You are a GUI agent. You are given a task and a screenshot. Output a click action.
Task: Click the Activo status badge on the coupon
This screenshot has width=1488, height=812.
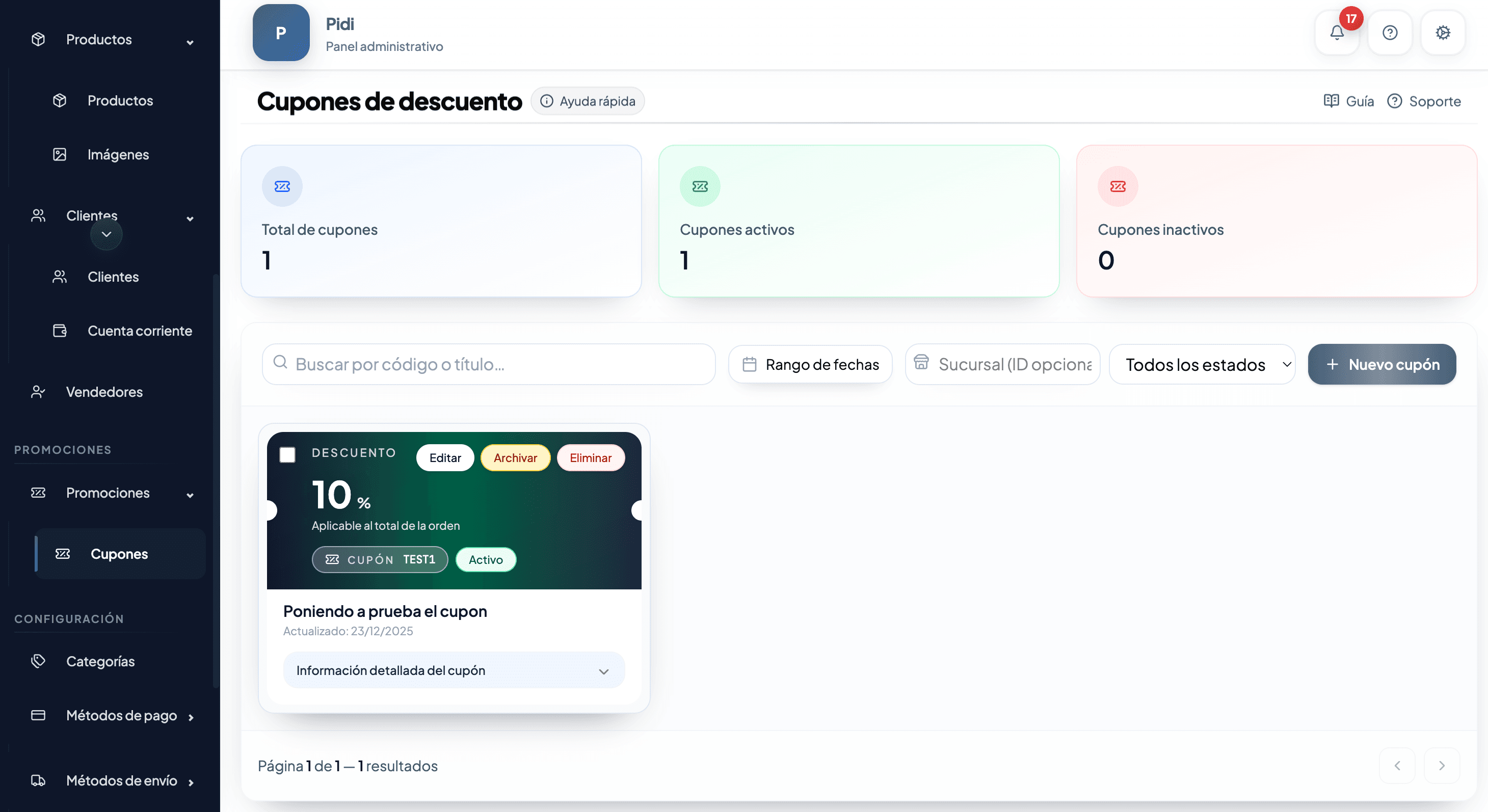coord(485,559)
